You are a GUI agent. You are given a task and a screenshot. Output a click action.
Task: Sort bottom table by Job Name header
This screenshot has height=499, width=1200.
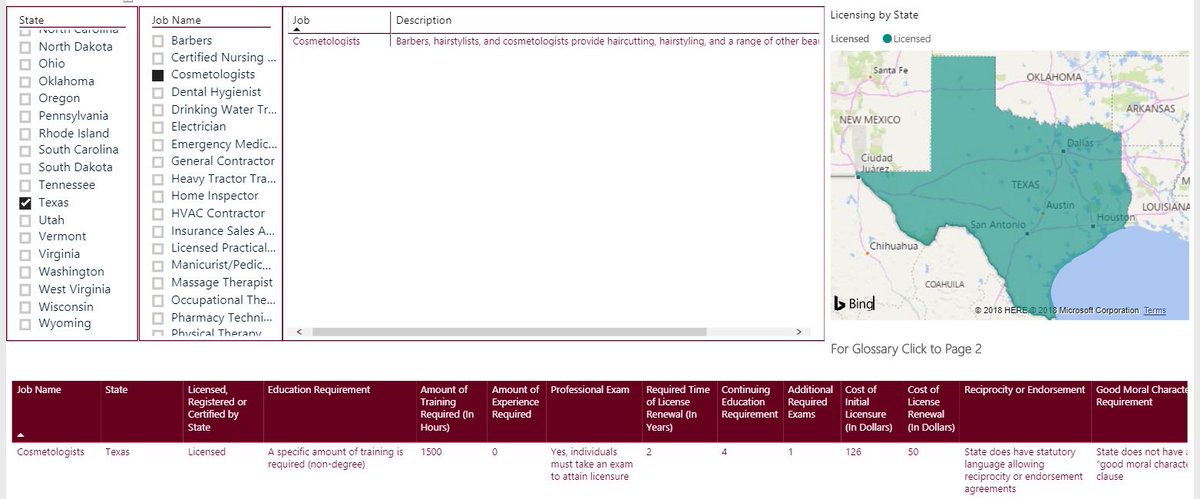(x=40, y=390)
